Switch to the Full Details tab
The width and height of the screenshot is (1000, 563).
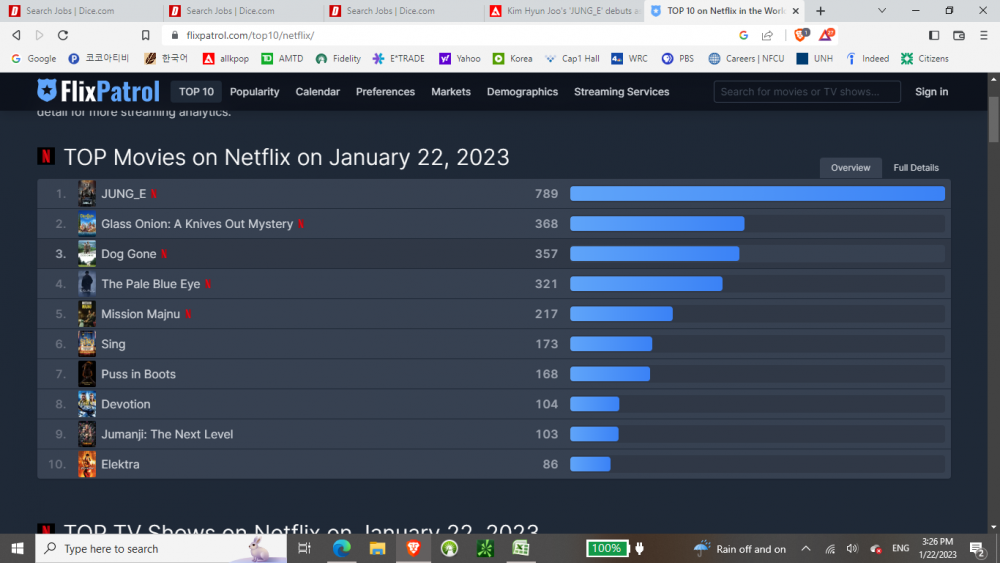click(x=916, y=168)
